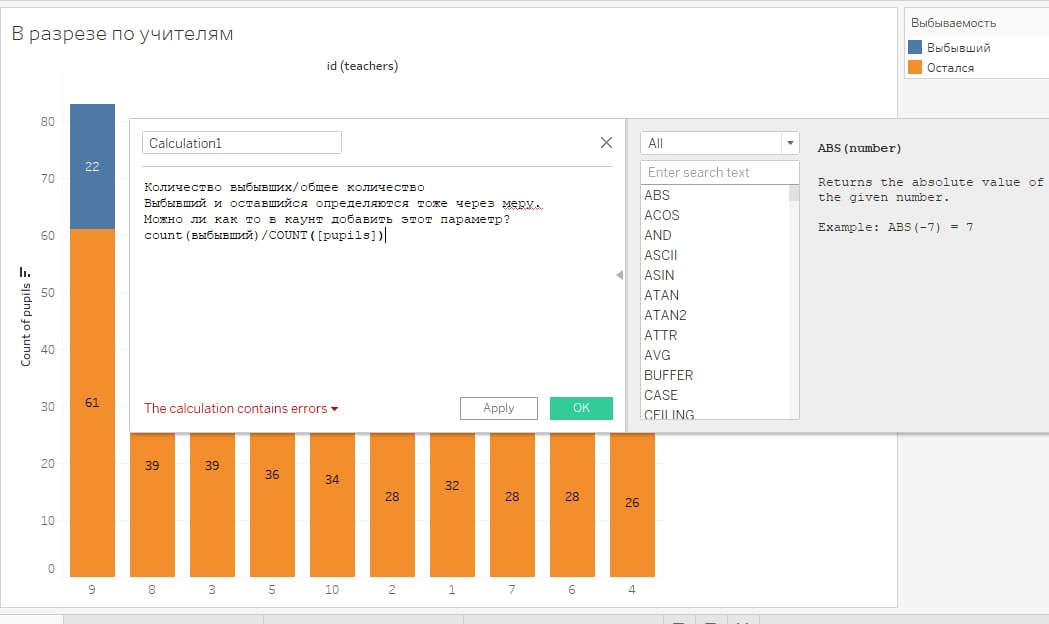Click the Apply button
Screen dimensions: 1049x624
[498, 408]
